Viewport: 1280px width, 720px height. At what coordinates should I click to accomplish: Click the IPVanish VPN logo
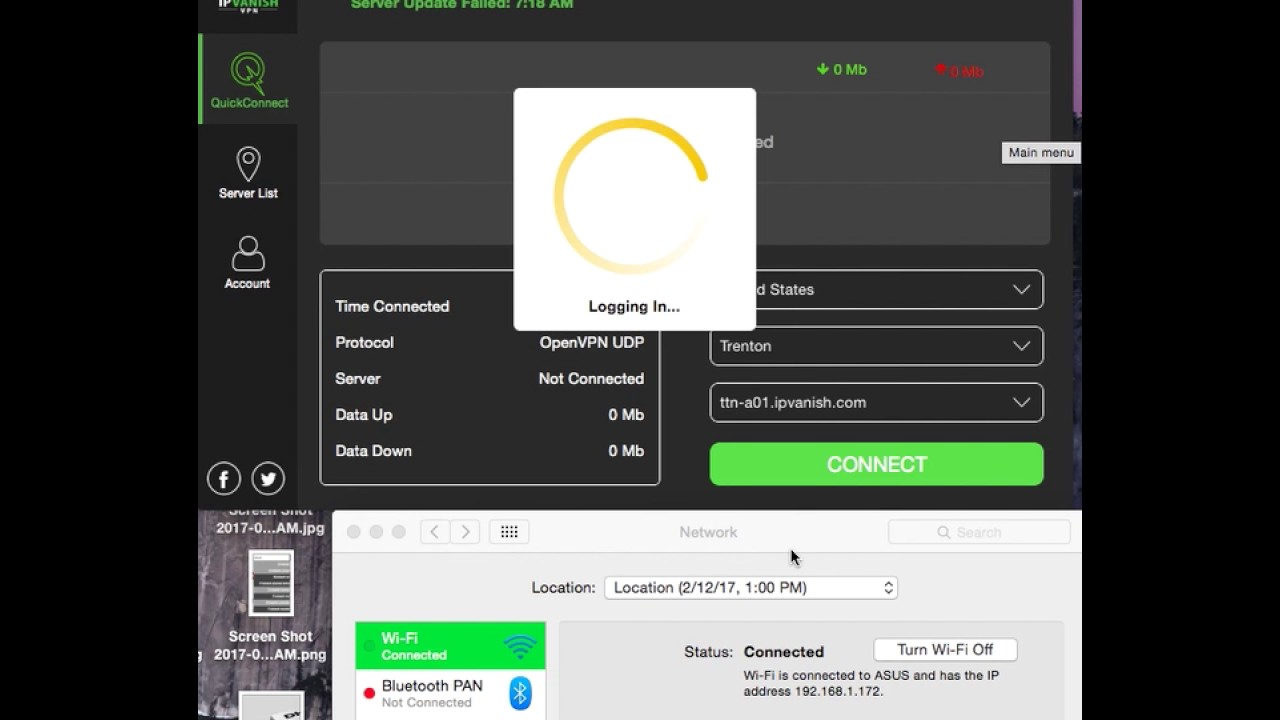248,6
